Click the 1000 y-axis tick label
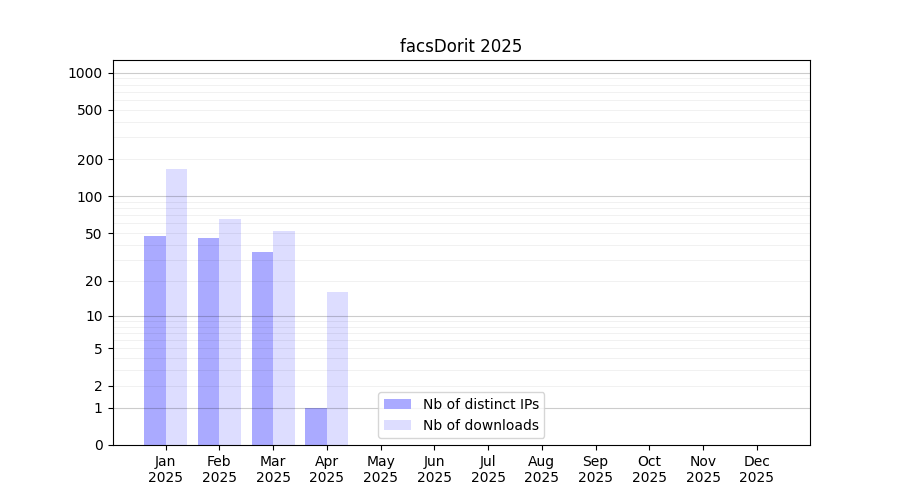The width and height of the screenshot is (900, 500). (x=85, y=73)
